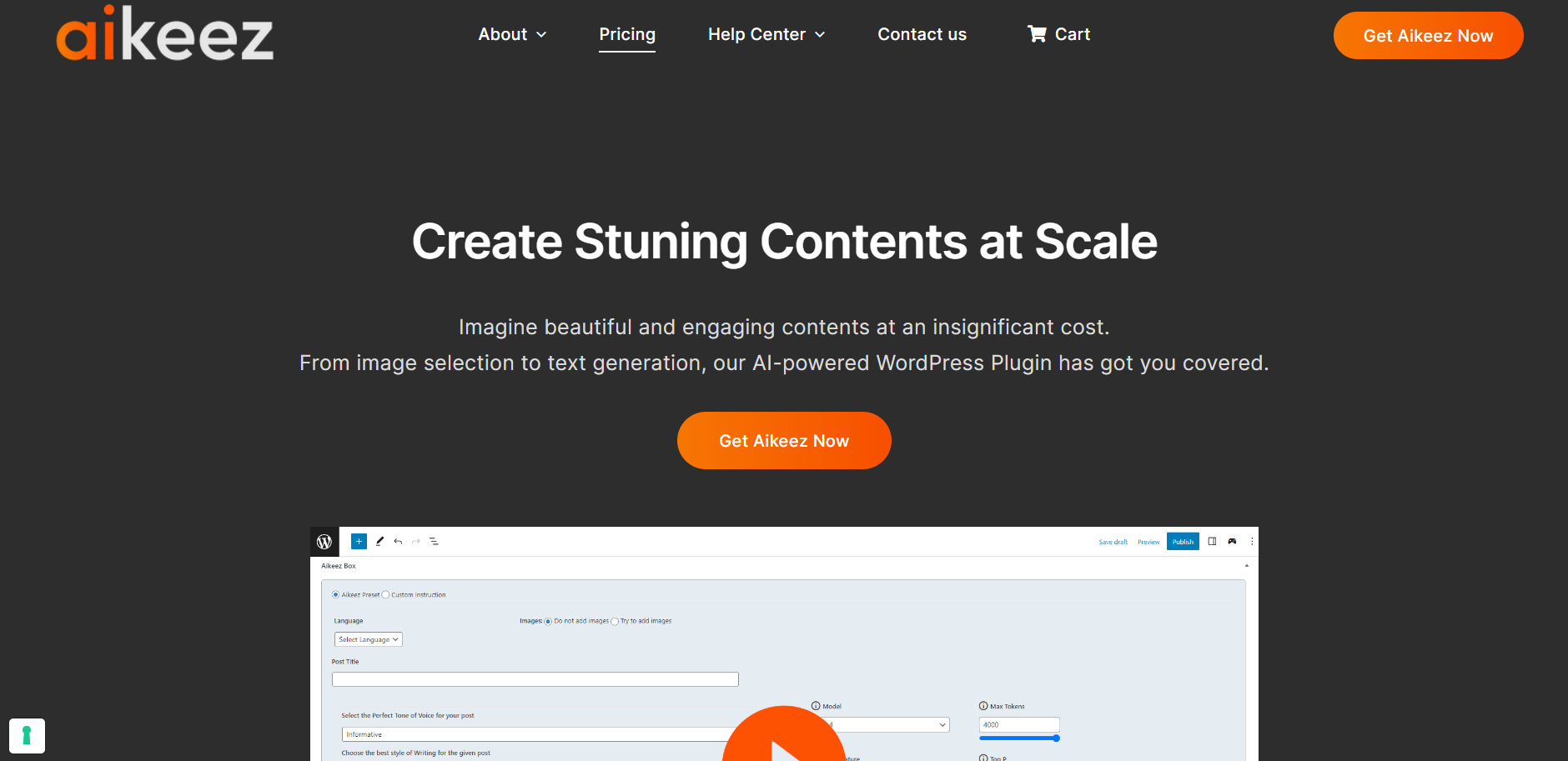Open the Select Language dropdown

tap(368, 639)
